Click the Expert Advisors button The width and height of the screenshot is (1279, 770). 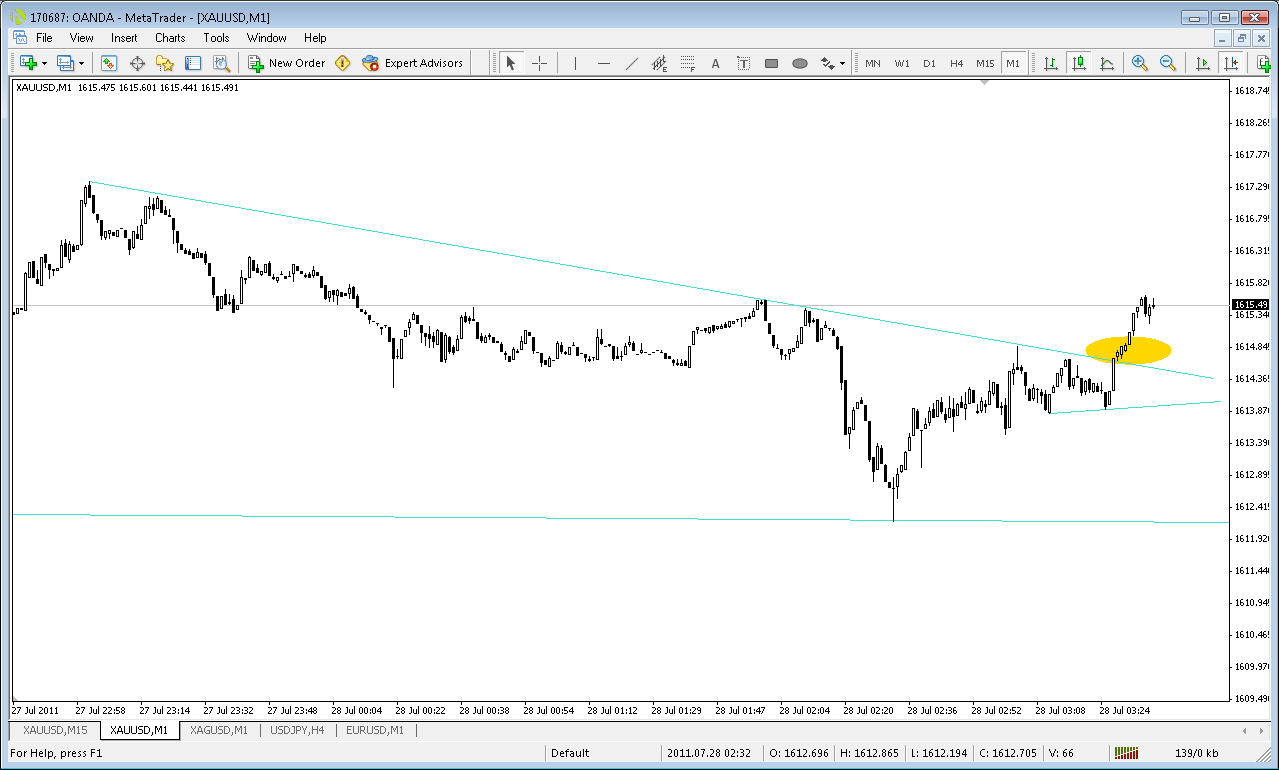(413, 63)
